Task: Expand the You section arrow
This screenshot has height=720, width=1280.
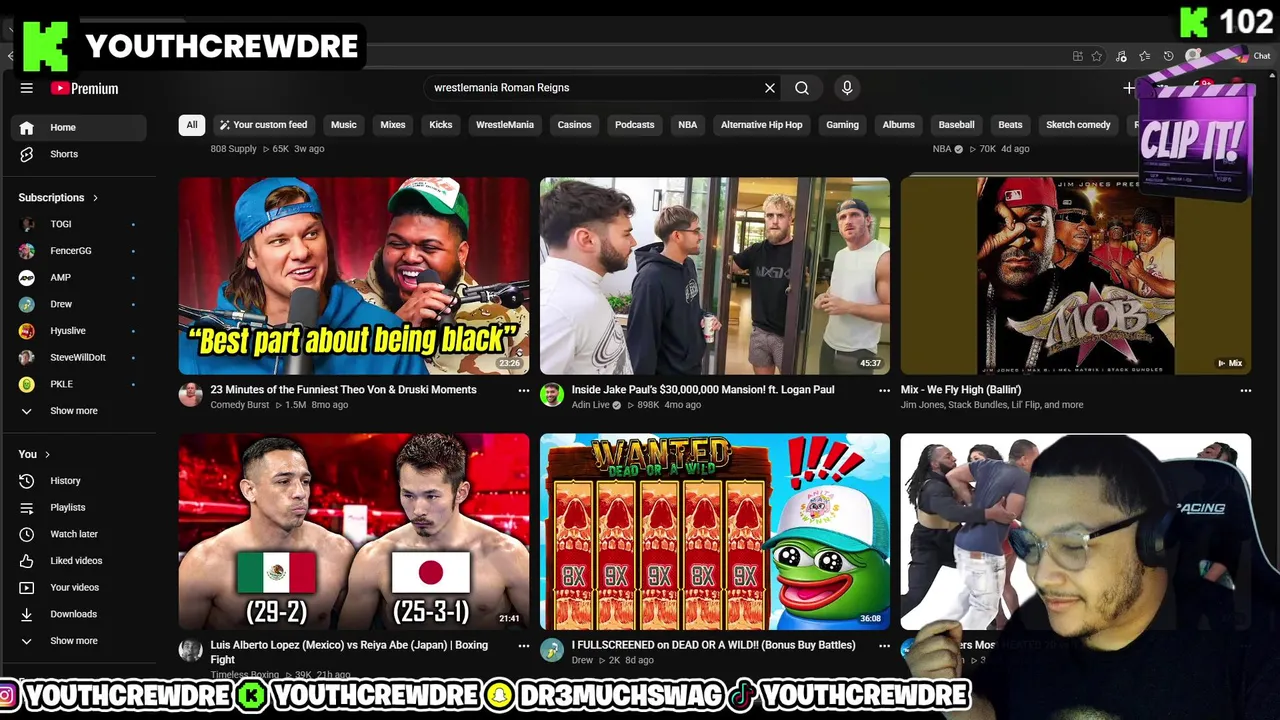Action: (47, 454)
